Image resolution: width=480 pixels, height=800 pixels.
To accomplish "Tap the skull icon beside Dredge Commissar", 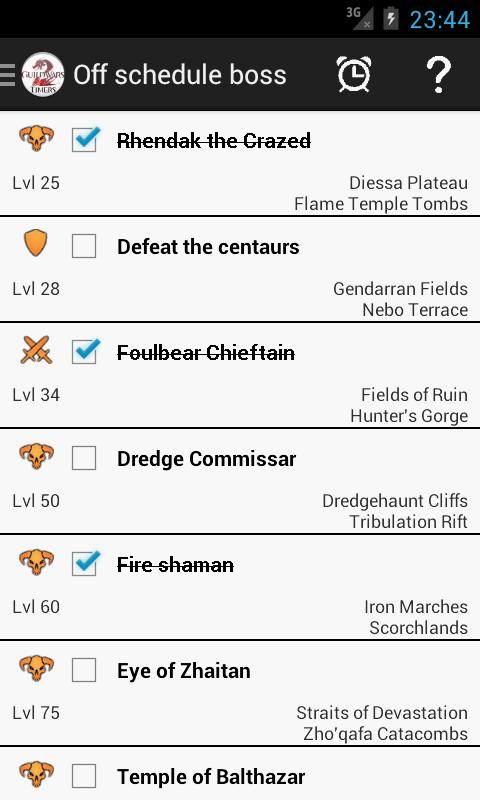I will (36, 456).
